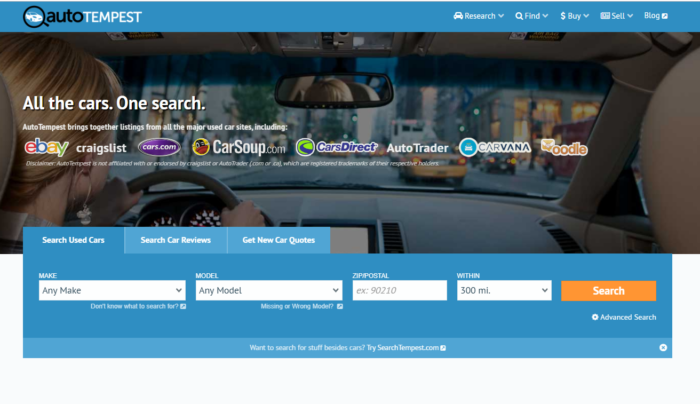Switch to Get New Car Quotes tab
700x404 pixels.
tap(279, 240)
